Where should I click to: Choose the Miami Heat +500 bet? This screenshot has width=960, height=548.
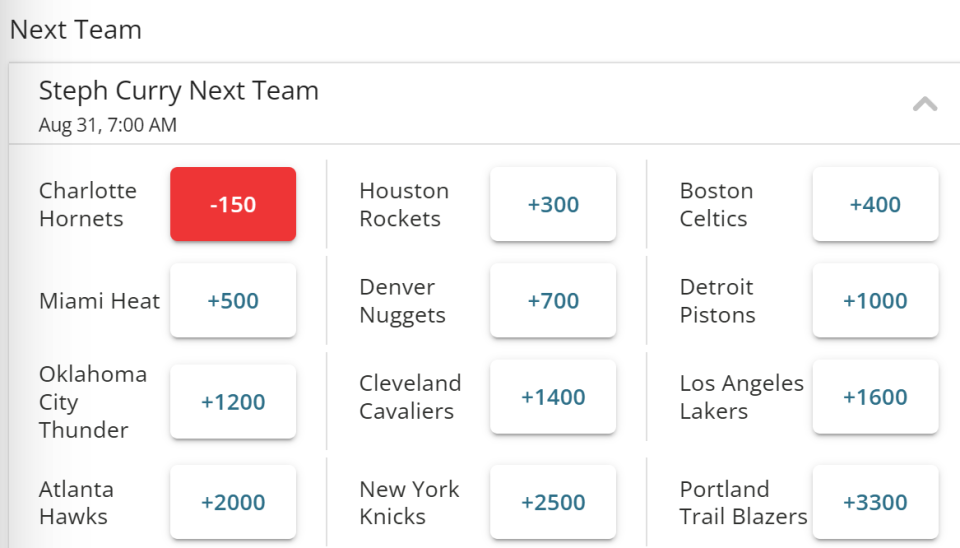[233, 300]
